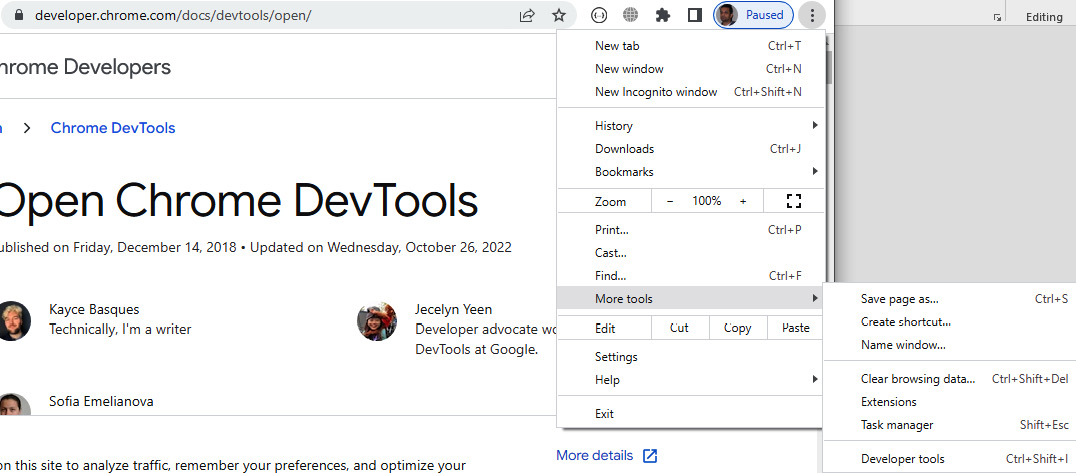
Task: Expand the Help submenu
Action: pos(690,380)
